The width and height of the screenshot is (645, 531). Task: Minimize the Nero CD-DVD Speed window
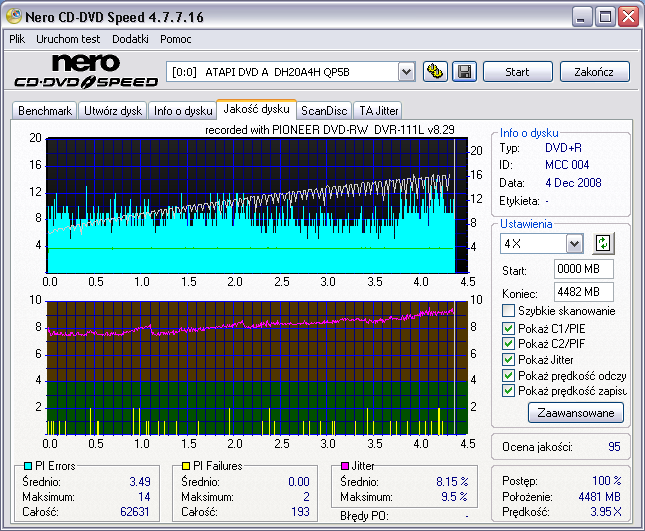(x=581, y=17)
